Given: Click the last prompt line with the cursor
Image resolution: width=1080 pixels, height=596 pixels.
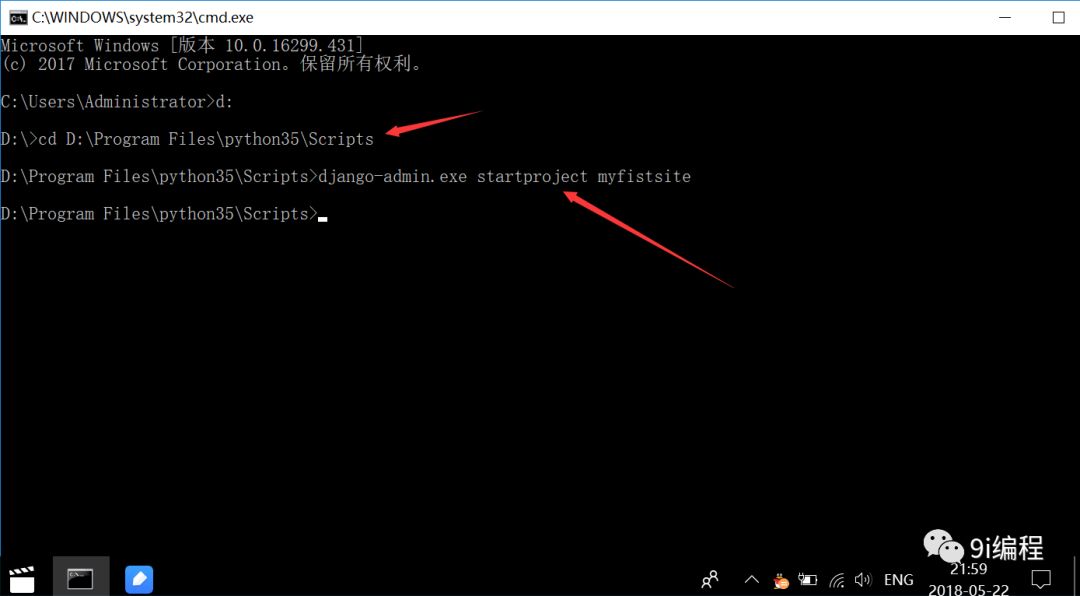Looking at the screenshot, I should [164, 214].
